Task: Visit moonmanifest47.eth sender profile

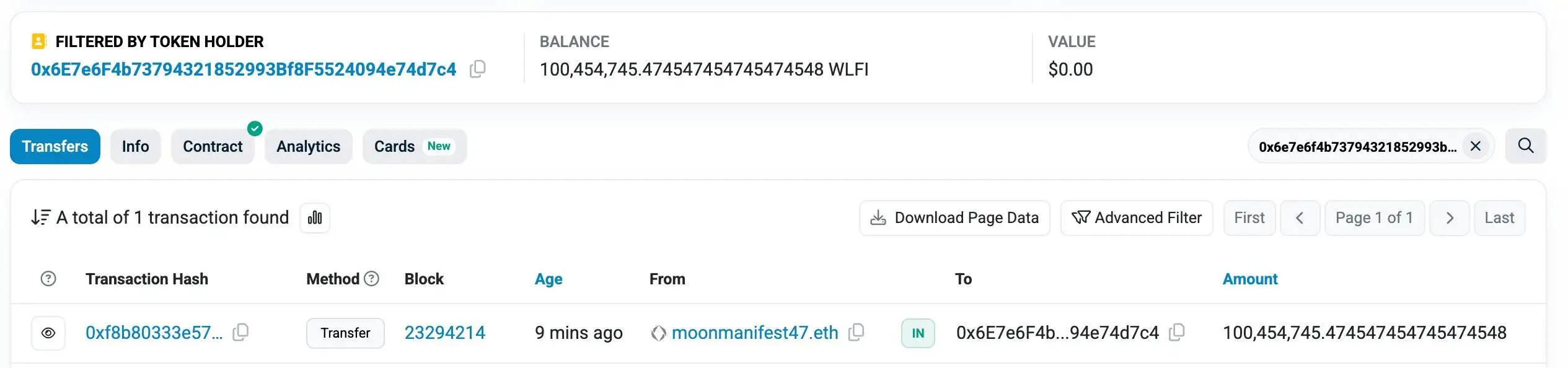Action: click(x=755, y=333)
